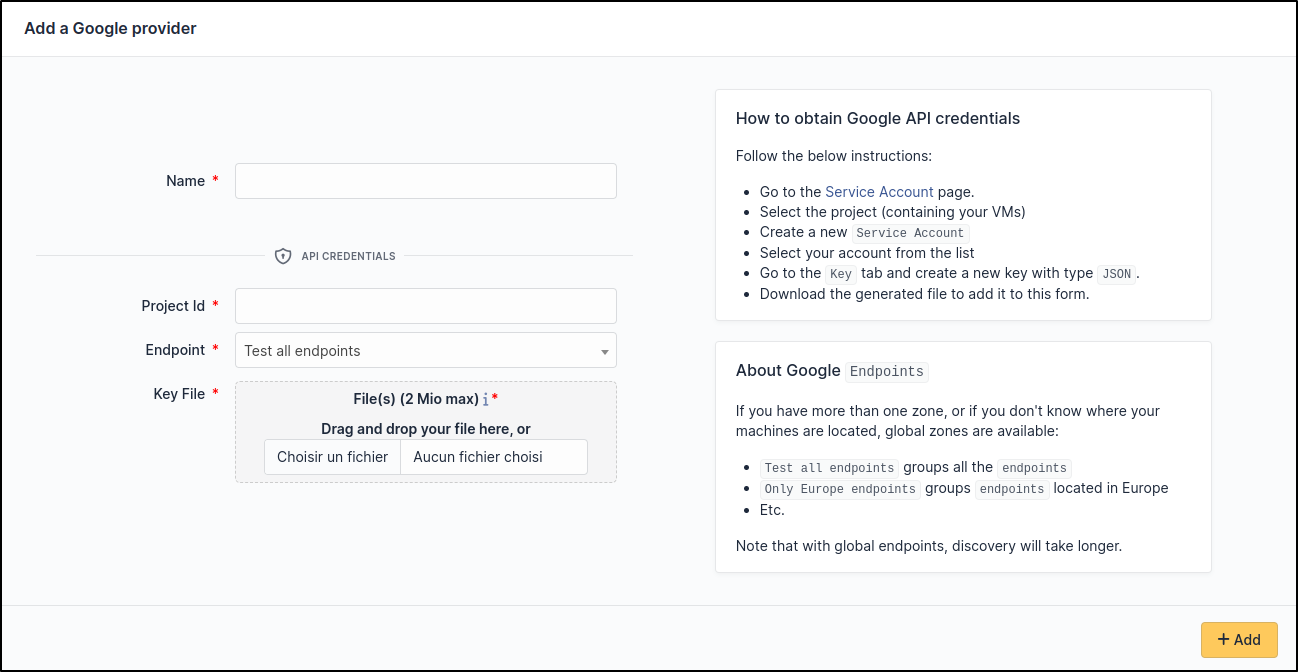Click the 'JSON' code tag
The image size is (1298, 672).
pyautogui.click(x=1116, y=274)
